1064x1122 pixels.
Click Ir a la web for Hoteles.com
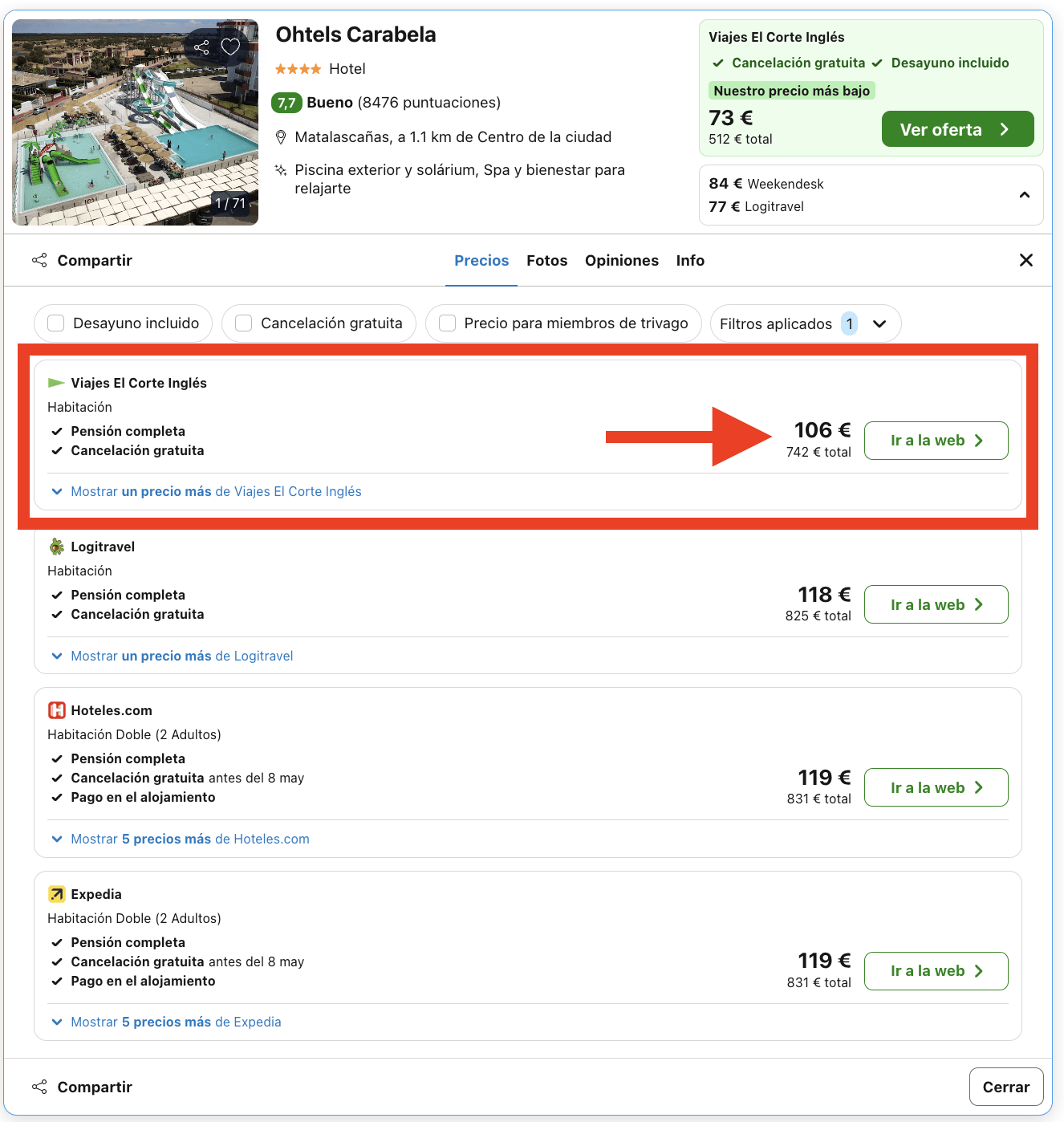click(x=936, y=787)
